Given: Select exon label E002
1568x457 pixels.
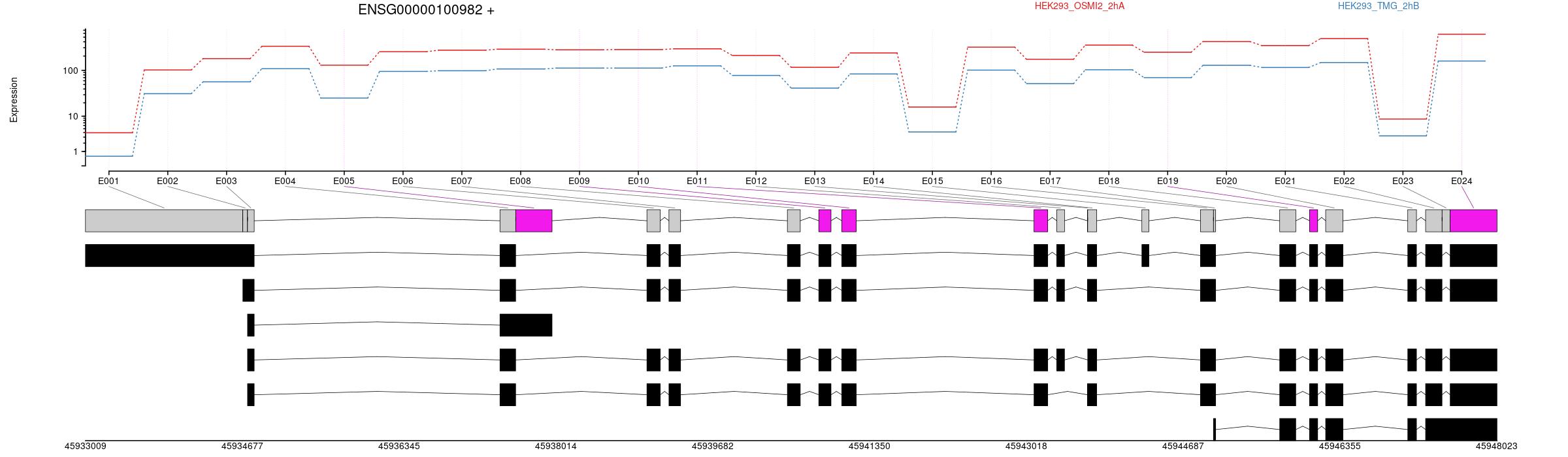Looking at the screenshot, I should pos(167,181).
